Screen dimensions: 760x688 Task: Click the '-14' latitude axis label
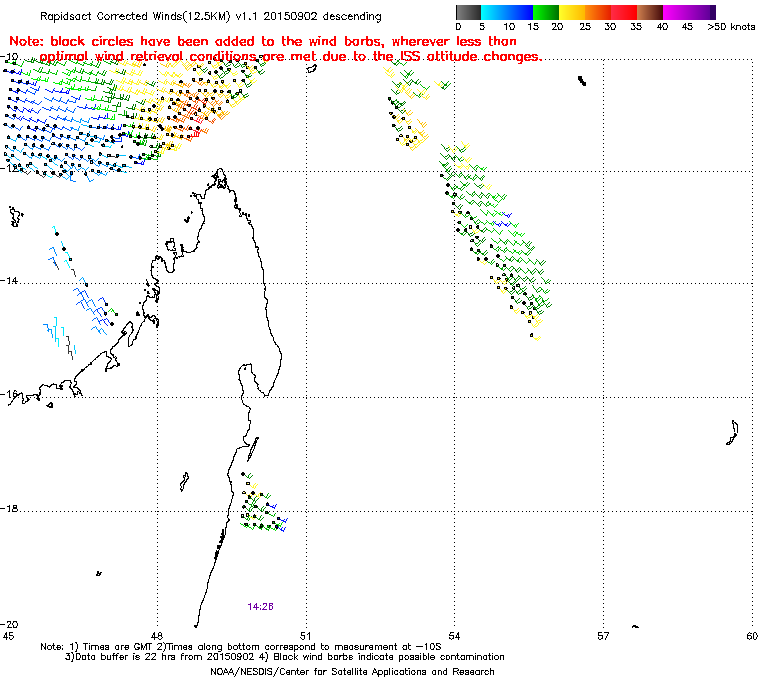[10, 281]
